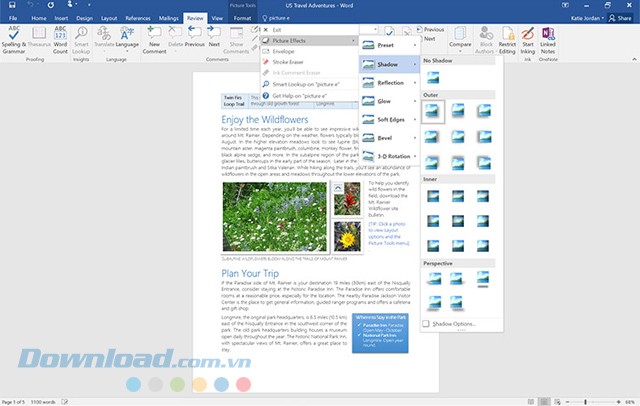Start Inking tool
The height and width of the screenshot is (406, 640).
[x=527, y=40]
